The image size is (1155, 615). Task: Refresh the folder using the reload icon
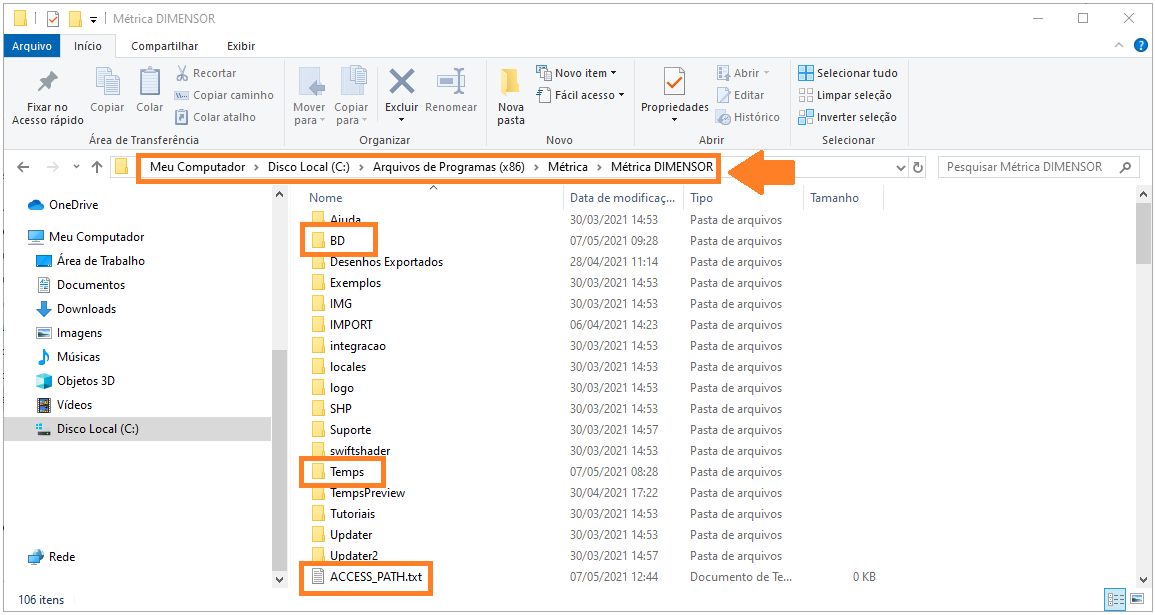click(918, 167)
